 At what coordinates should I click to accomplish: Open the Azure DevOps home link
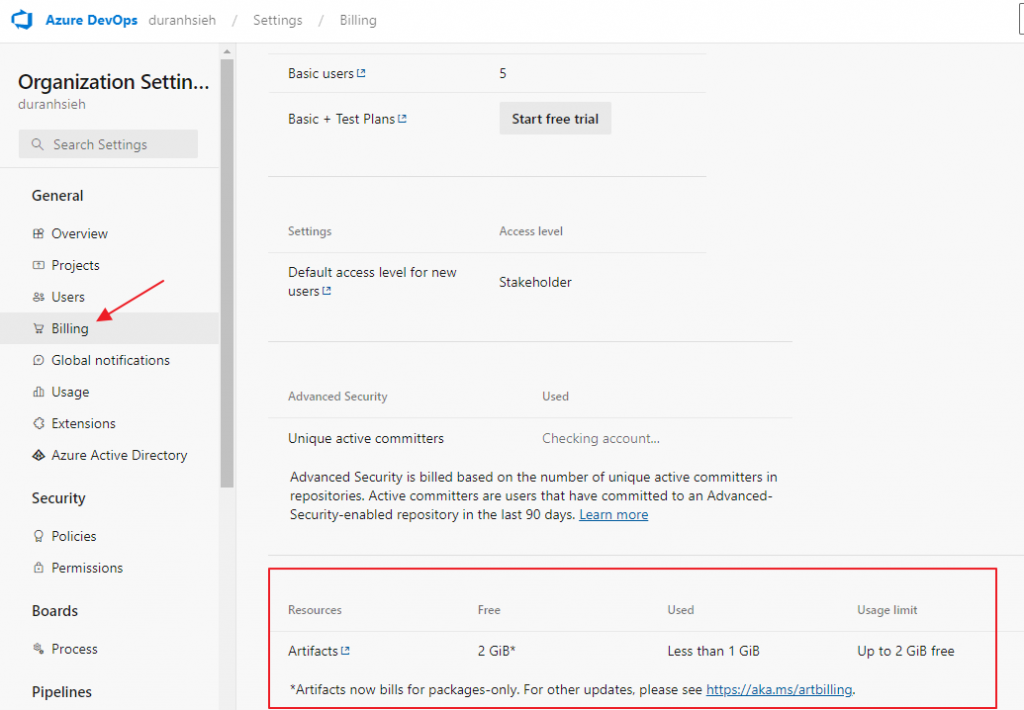pos(91,20)
